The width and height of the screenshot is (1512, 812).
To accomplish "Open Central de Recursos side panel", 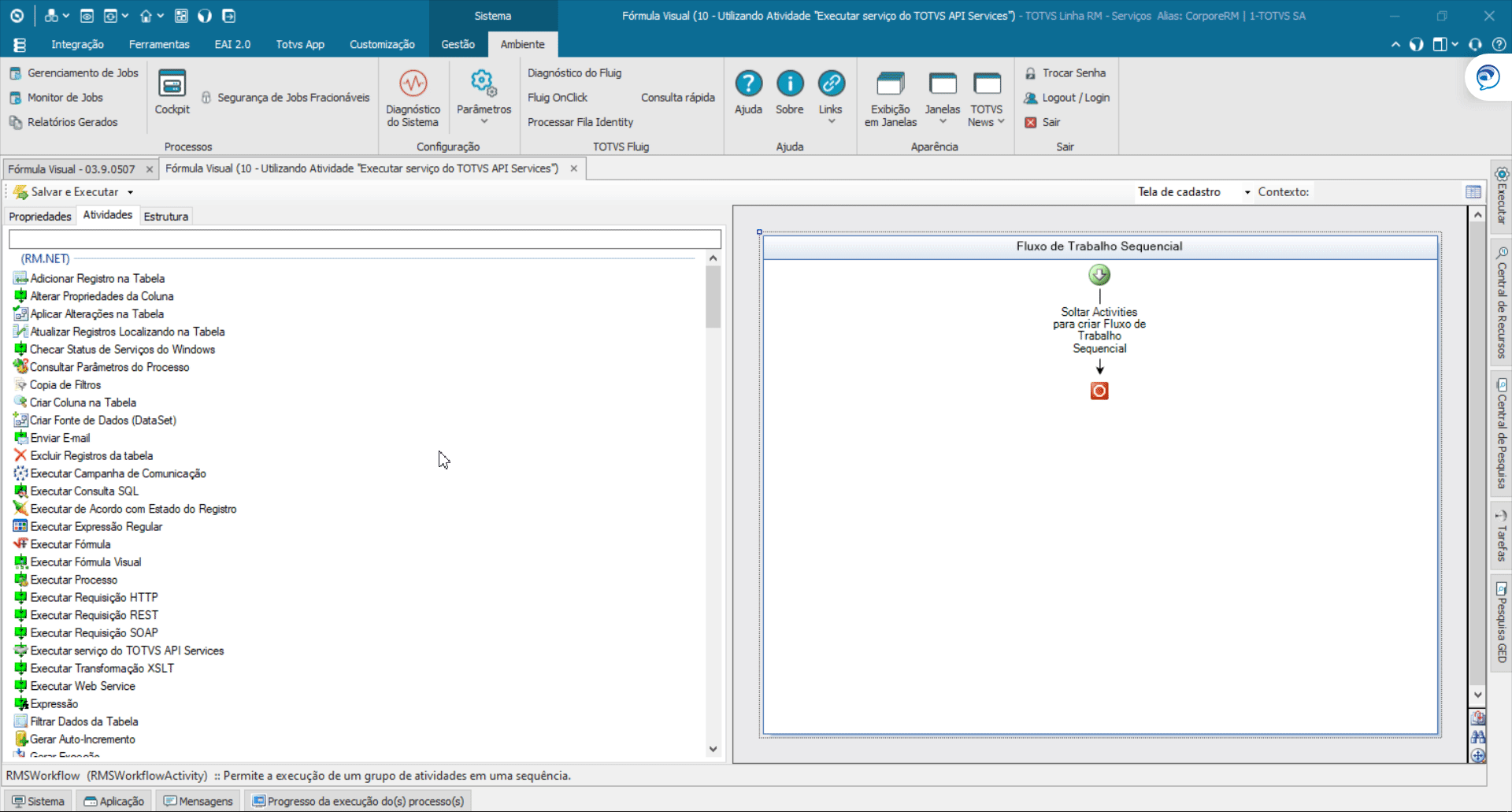I will pyautogui.click(x=1501, y=302).
